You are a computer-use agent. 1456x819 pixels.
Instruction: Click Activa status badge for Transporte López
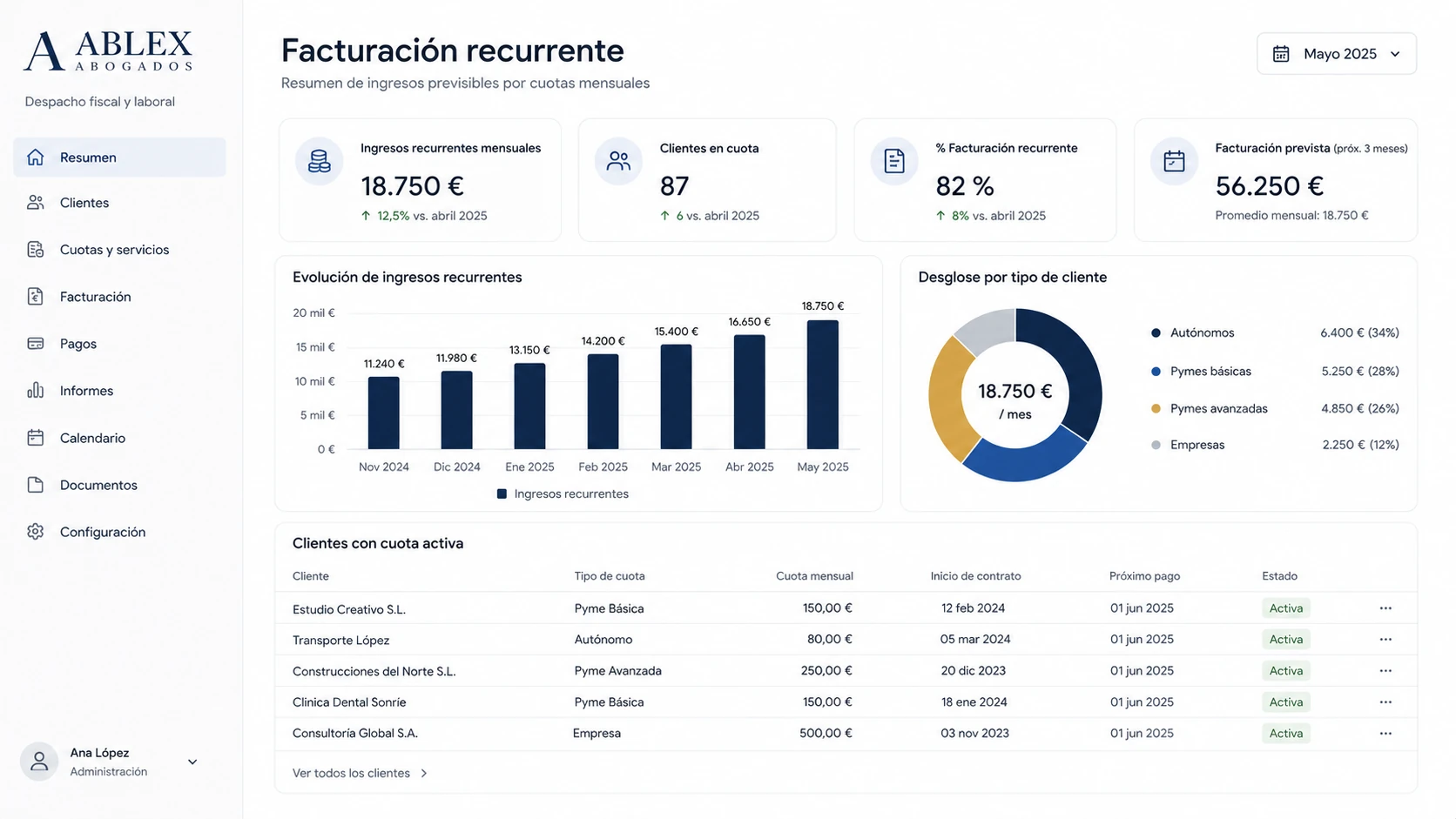coord(1286,640)
